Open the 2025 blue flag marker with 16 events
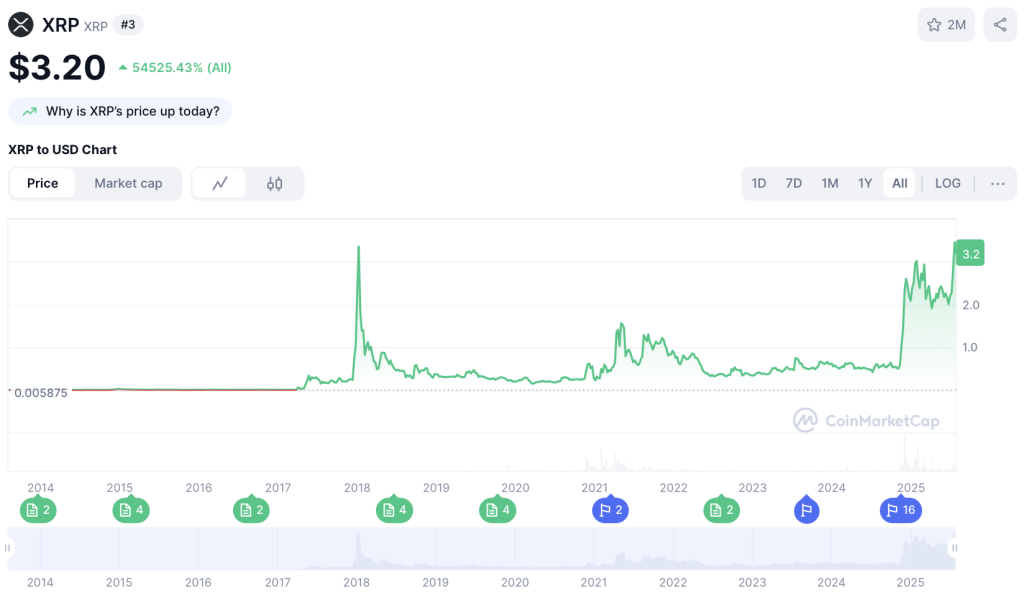This screenshot has width=1024, height=599. [901, 510]
